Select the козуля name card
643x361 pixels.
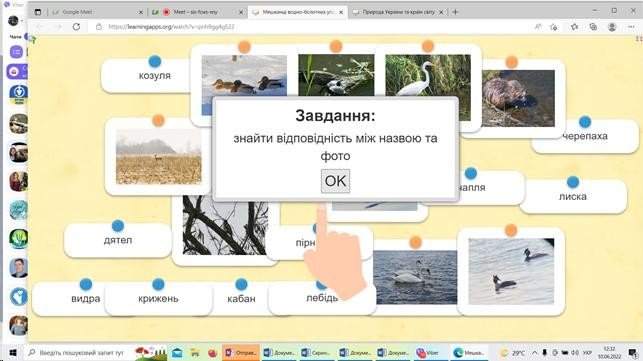point(154,76)
